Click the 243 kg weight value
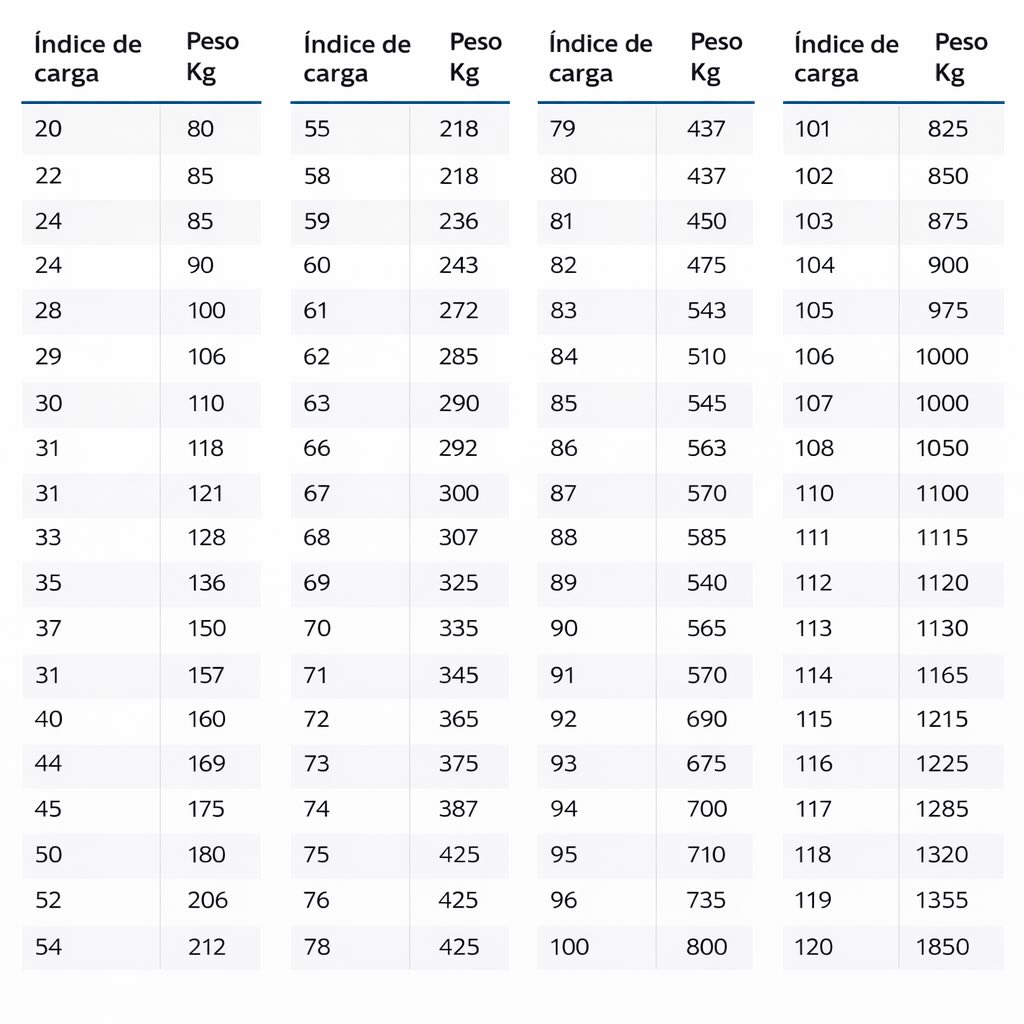The width and height of the screenshot is (1024, 1024). pos(458,265)
